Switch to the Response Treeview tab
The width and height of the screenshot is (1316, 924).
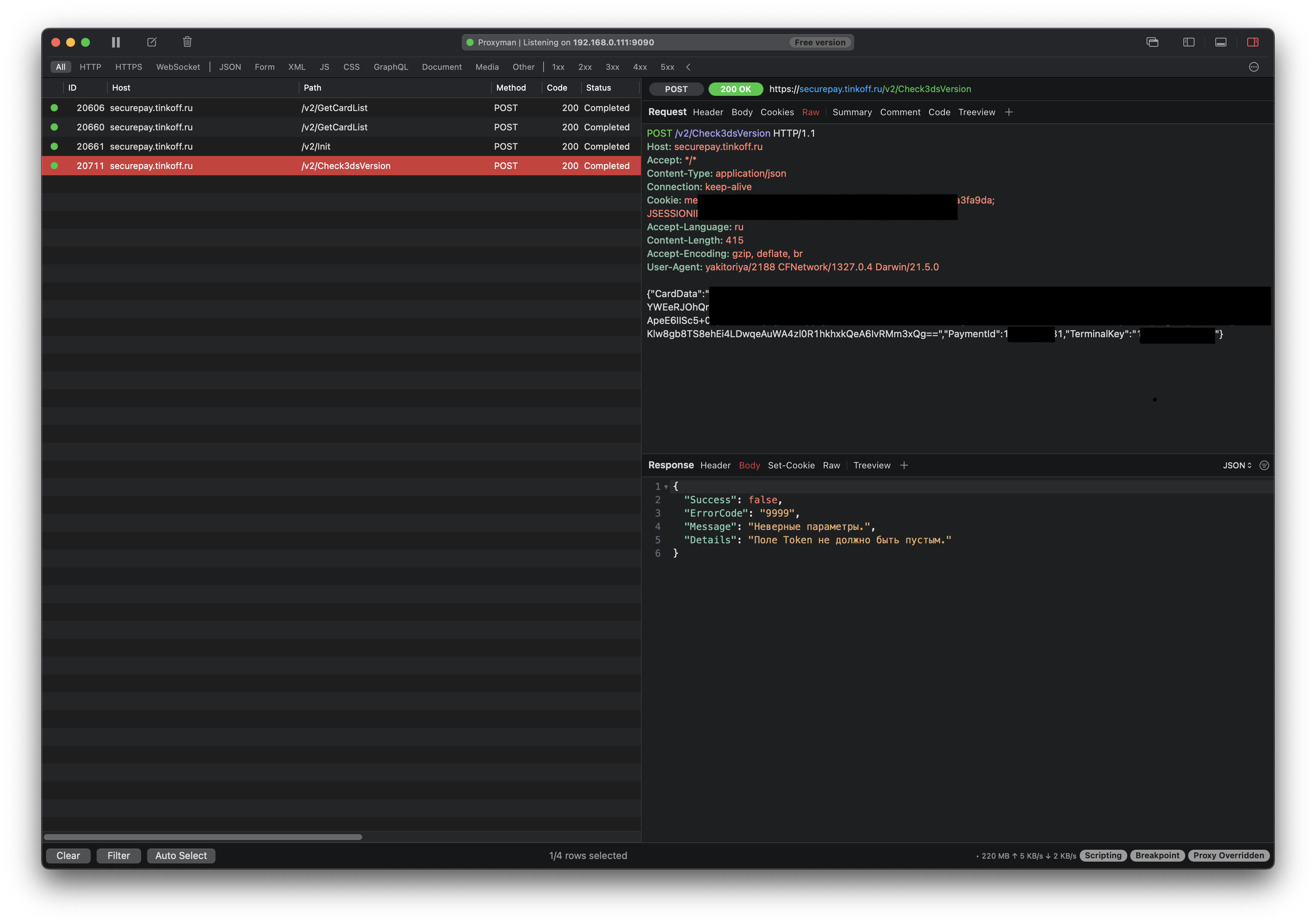[x=871, y=466]
